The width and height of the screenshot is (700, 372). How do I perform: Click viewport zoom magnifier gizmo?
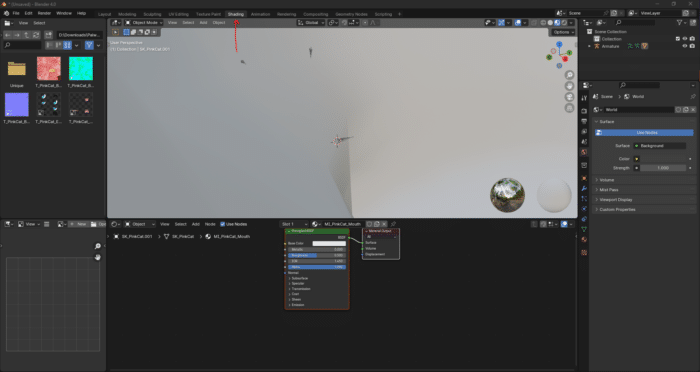coord(569,75)
